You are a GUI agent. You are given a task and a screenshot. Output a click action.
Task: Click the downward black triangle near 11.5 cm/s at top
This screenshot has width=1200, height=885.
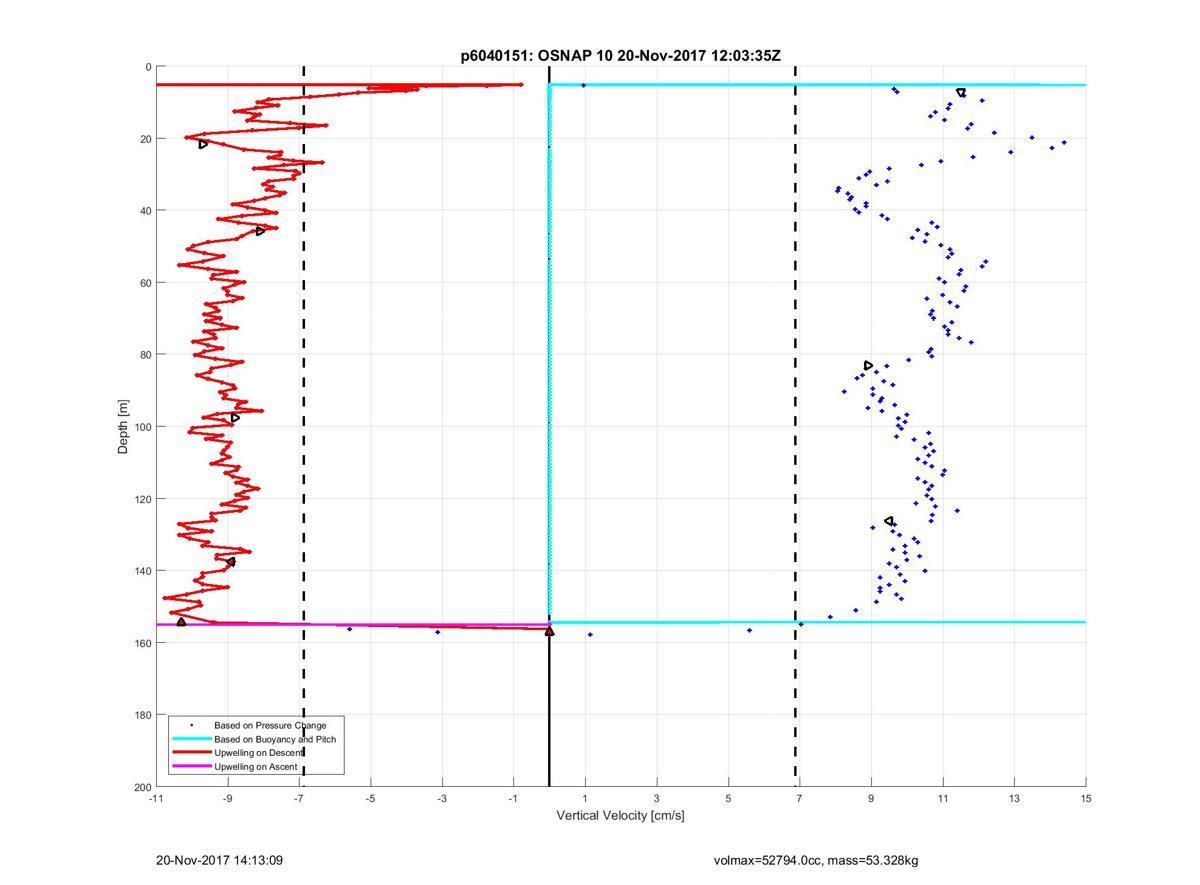[x=961, y=93]
